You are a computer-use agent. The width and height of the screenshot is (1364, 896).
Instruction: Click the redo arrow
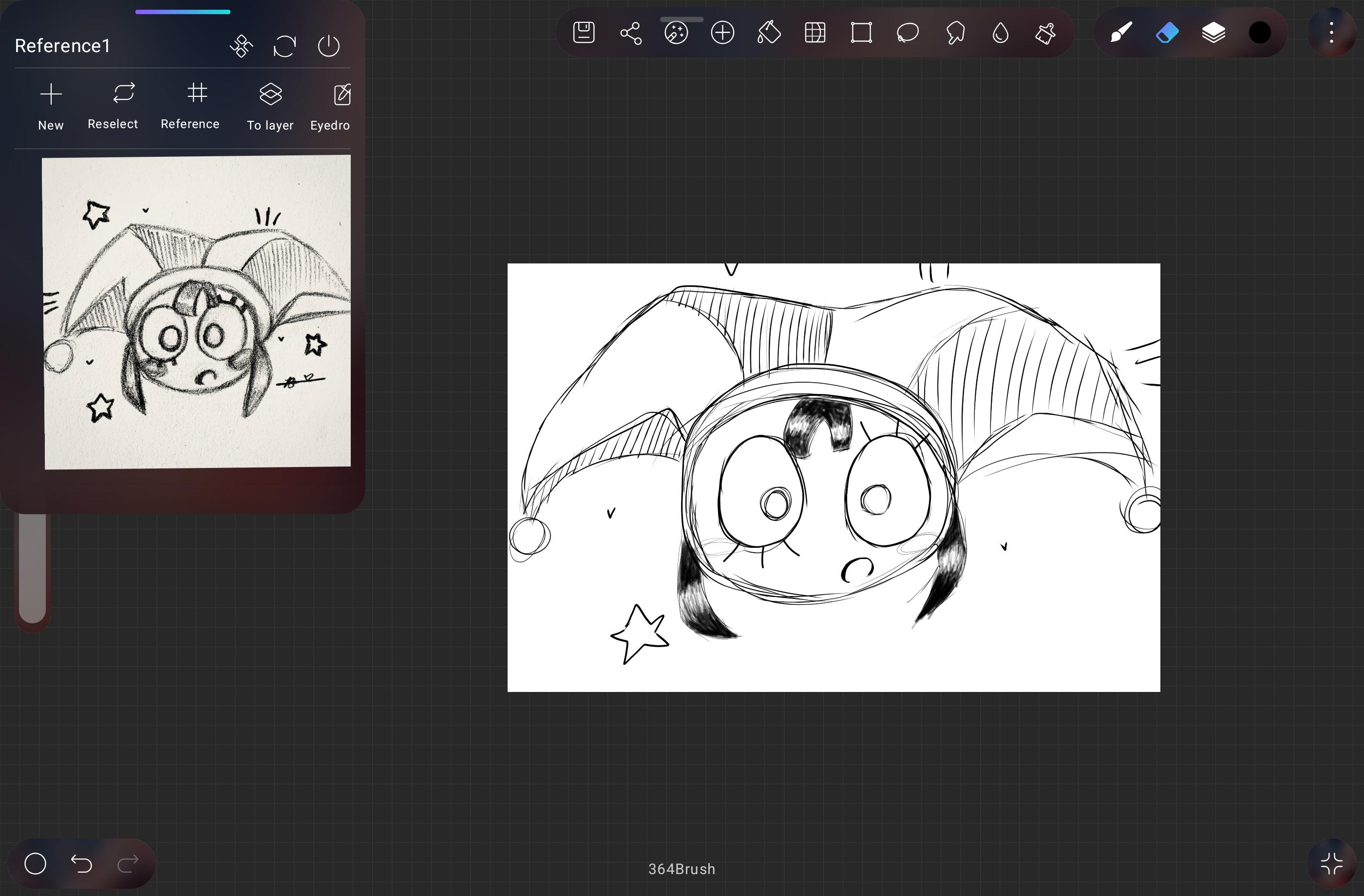point(128,863)
